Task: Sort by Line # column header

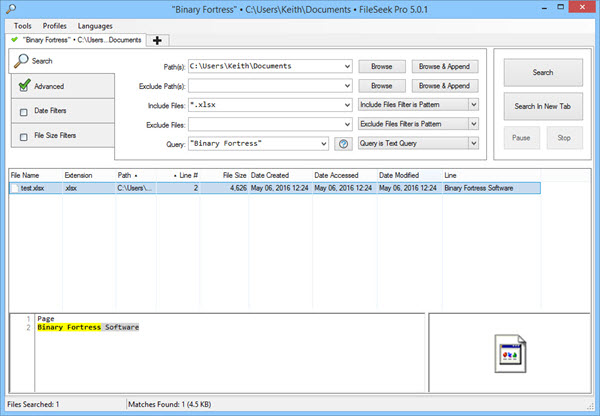Action: (178, 175)
